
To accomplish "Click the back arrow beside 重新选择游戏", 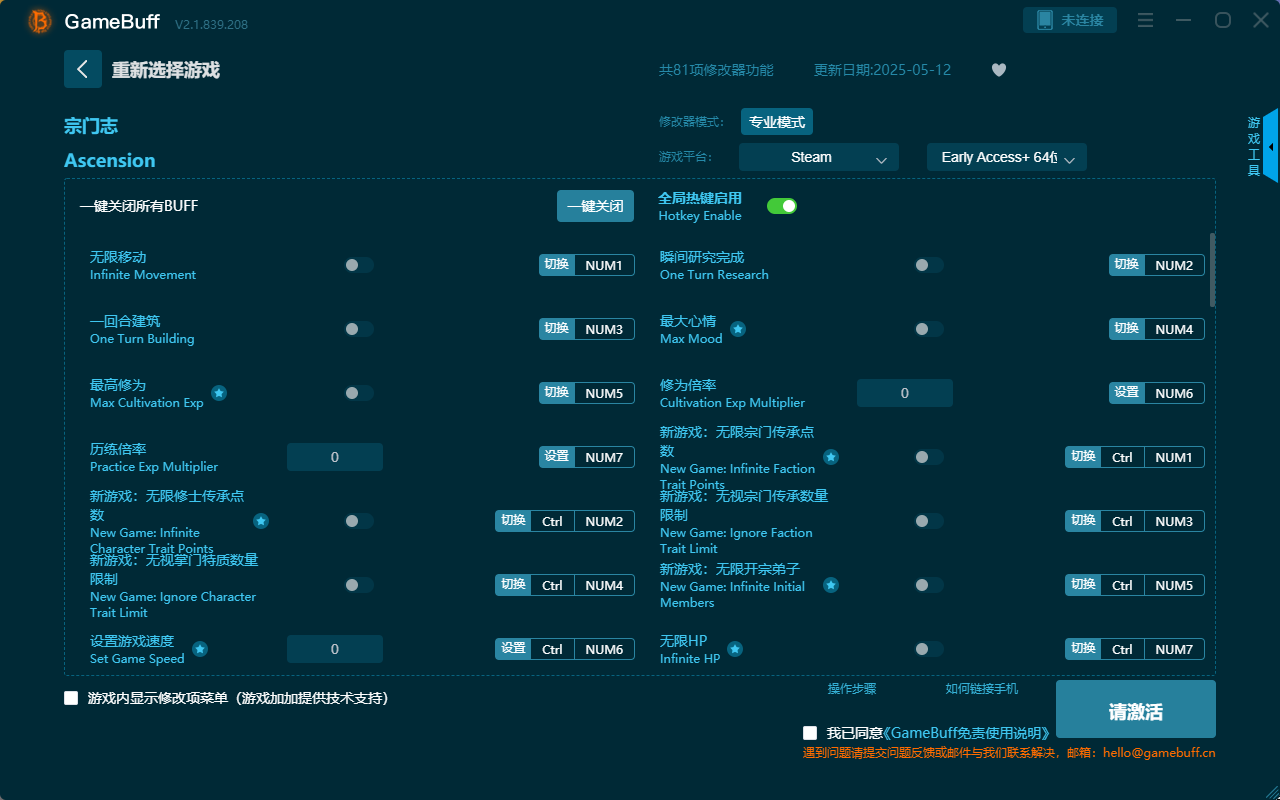I will (x=83, y=68).
